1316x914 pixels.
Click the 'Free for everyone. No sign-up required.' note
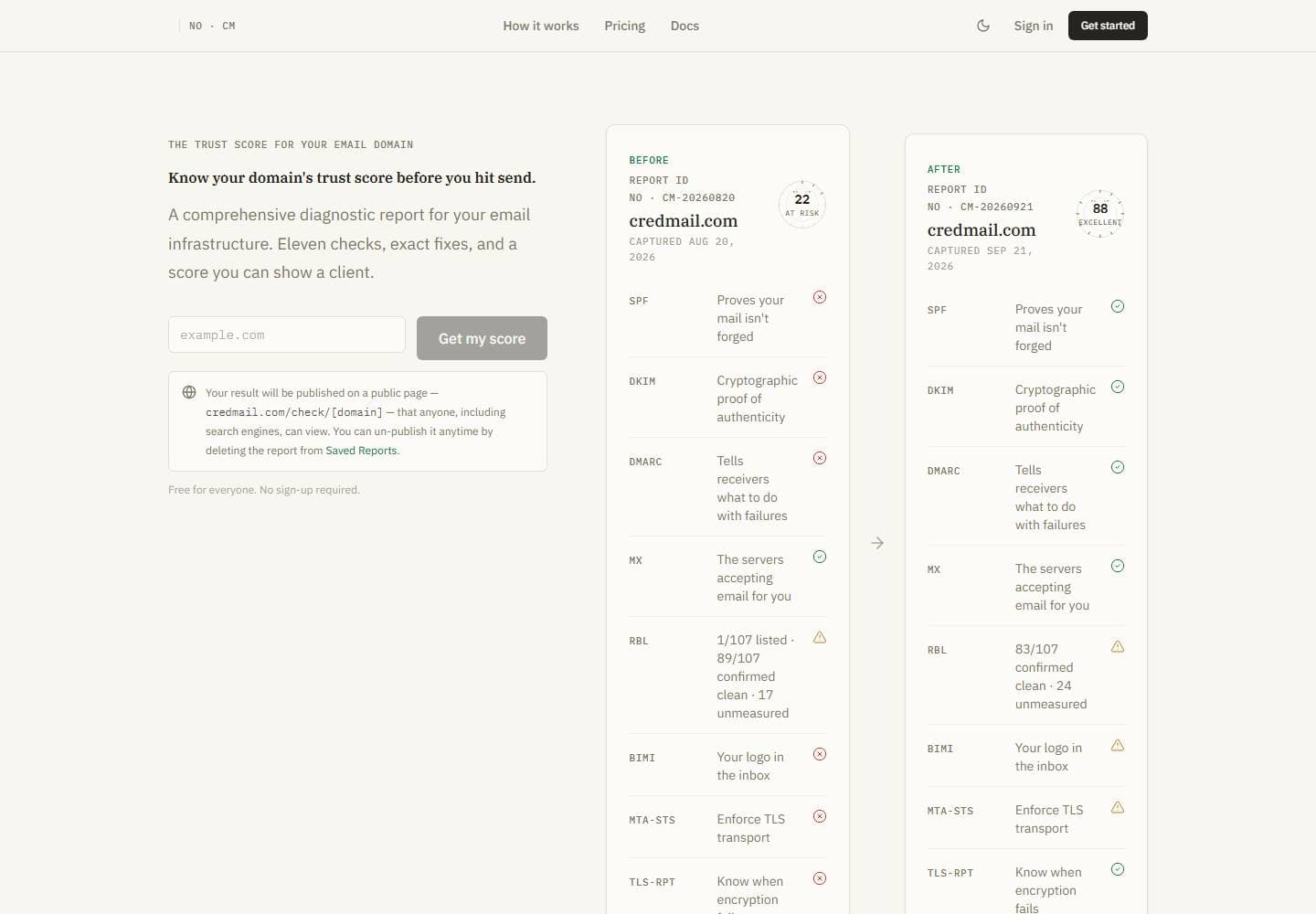coord(264,490)
